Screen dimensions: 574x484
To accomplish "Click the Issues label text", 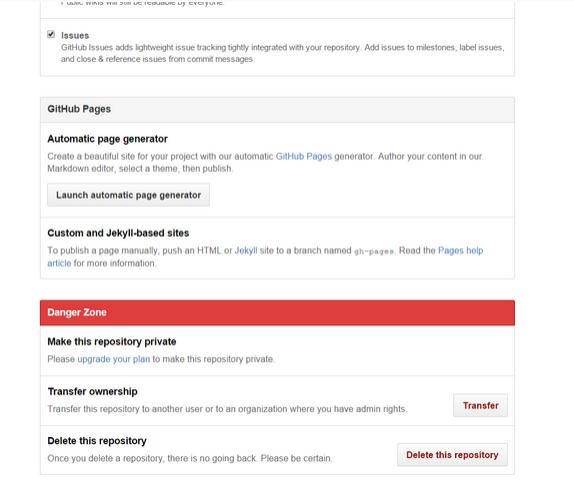I will click(75, 36).
